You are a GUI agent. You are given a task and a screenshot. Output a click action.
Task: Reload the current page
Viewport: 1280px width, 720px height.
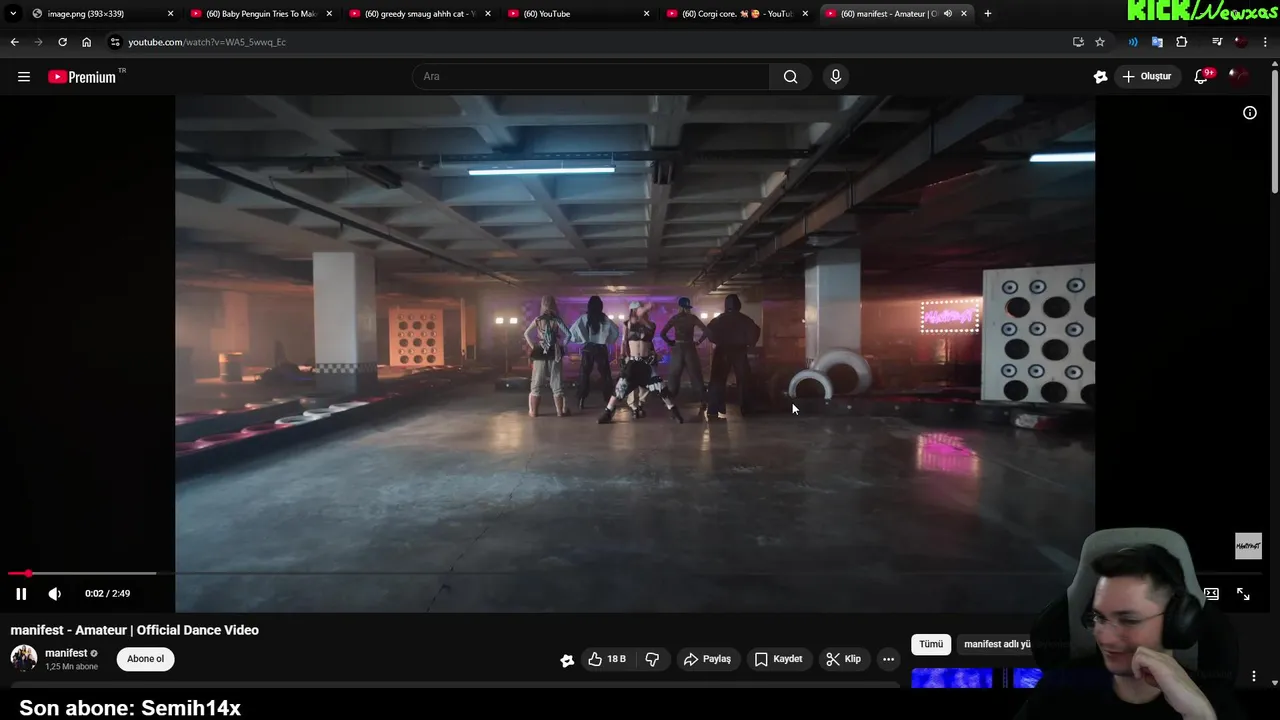pyautogui.click(x=62, y=42)
